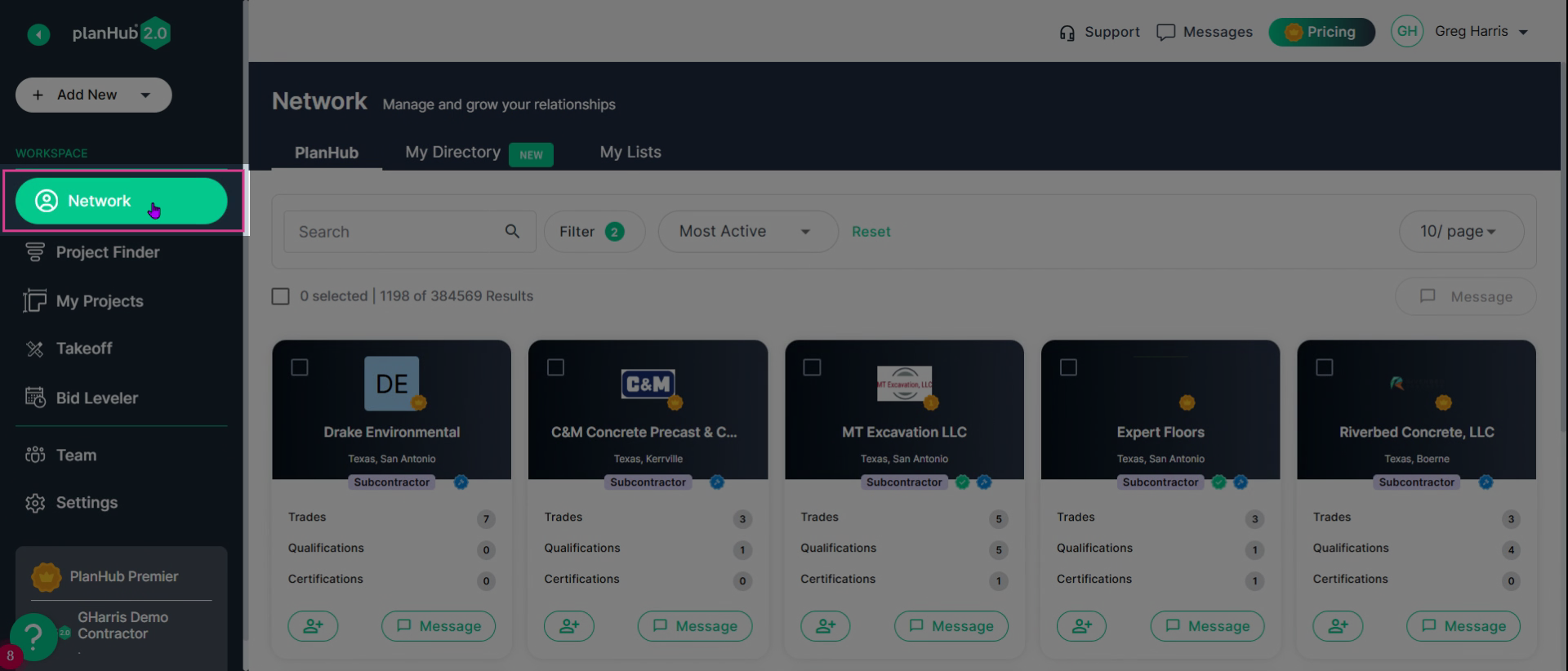Click the Expert Floors company name
The height and width of the screenshot is (671, 1568).
click(x=1160, y=433)
